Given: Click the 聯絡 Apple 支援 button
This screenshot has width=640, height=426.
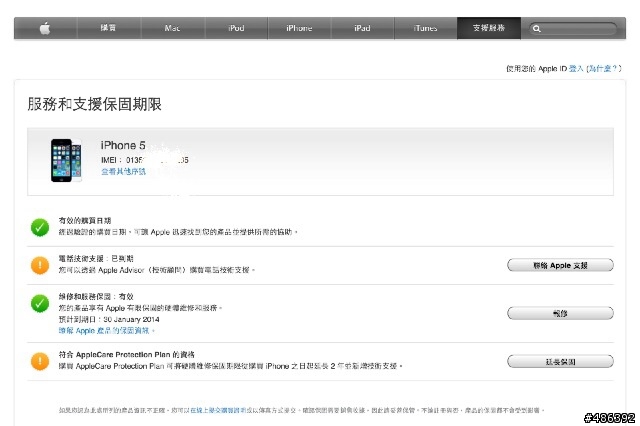Looking at the screenshot, I should (x=560, y=265).
